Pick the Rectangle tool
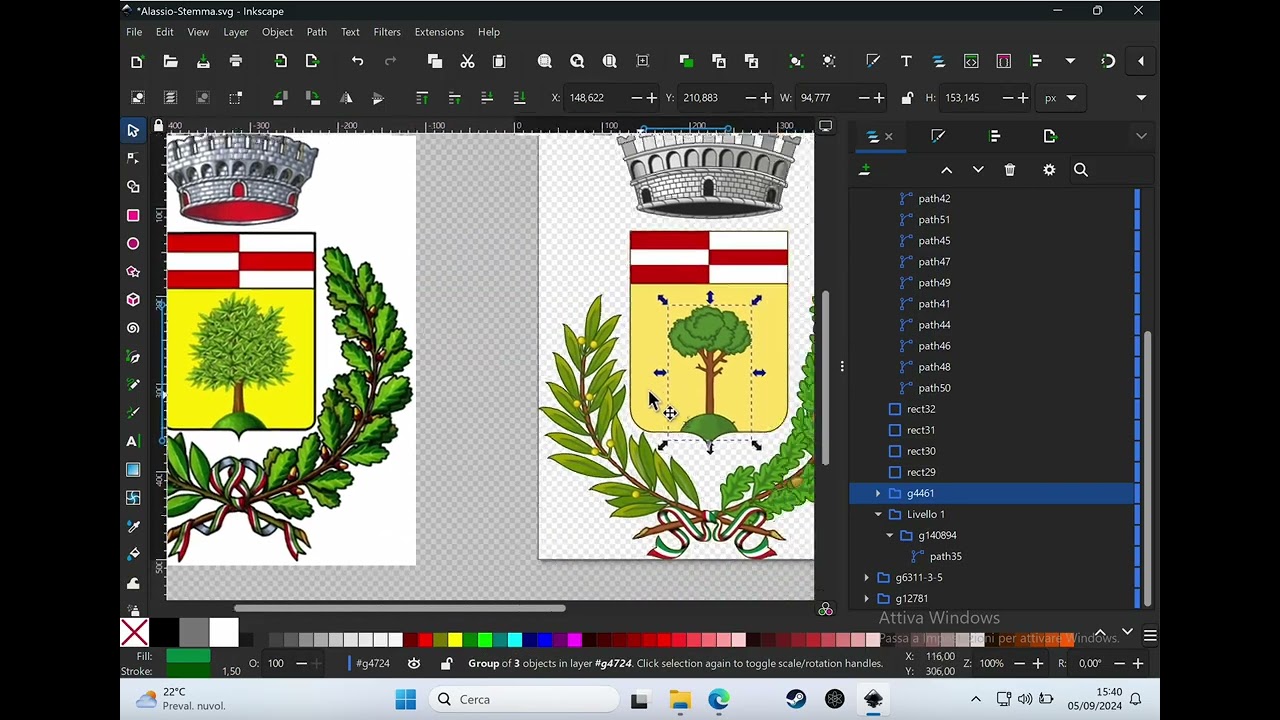 133,215
